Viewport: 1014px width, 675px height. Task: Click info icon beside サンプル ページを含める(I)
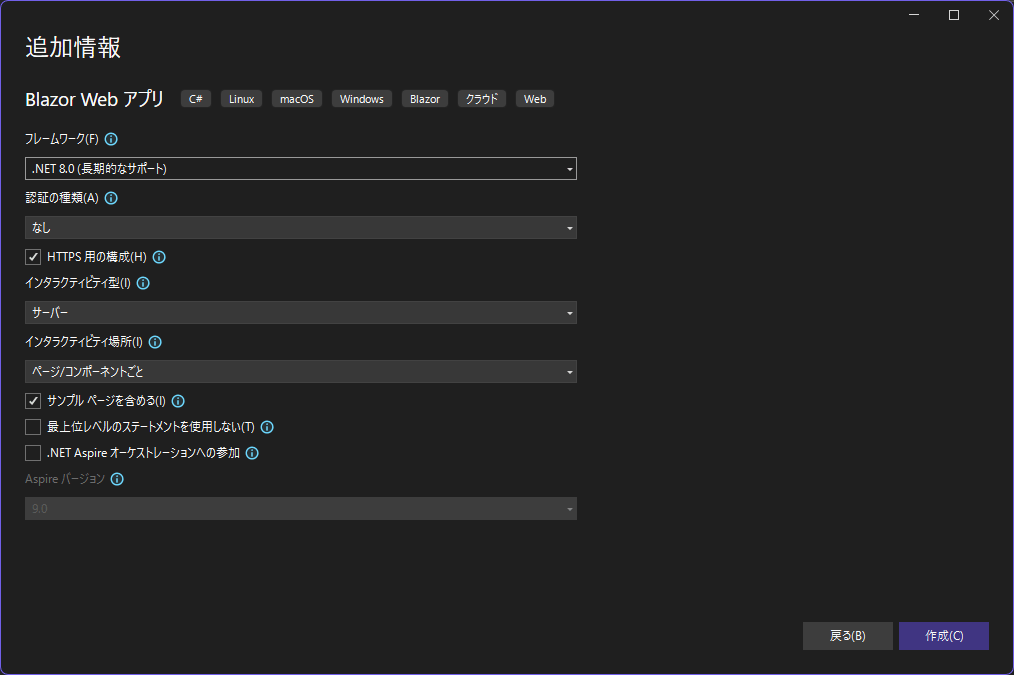point(178,401)
